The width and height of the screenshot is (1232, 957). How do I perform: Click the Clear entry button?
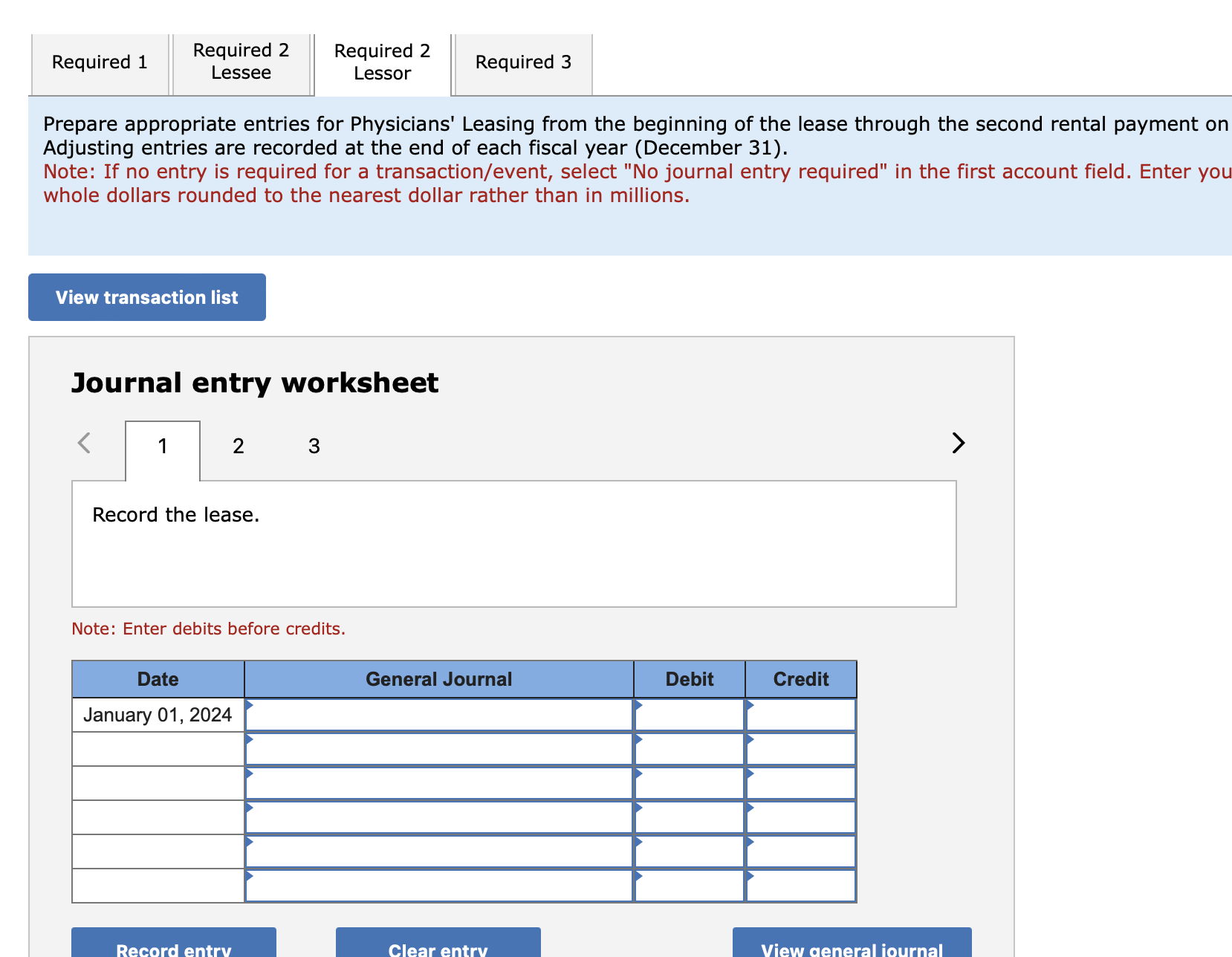click(x=438, y=942)
